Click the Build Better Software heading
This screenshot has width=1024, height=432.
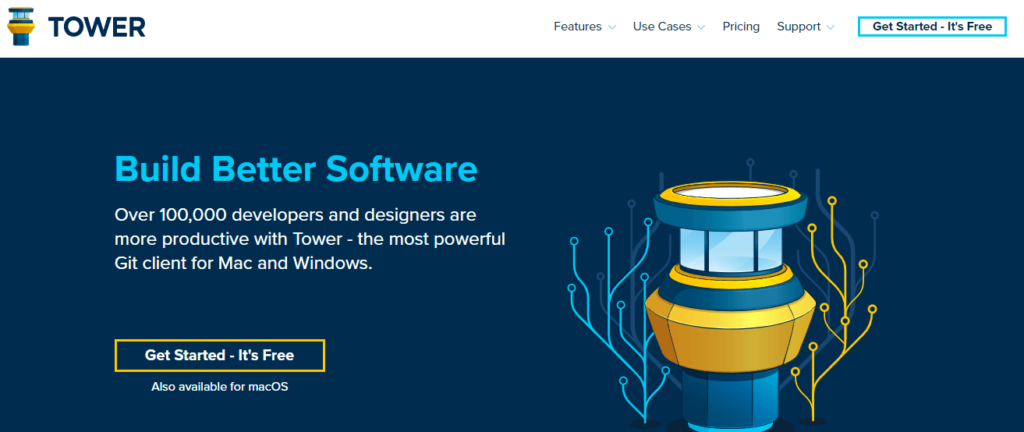click(296, 168)
